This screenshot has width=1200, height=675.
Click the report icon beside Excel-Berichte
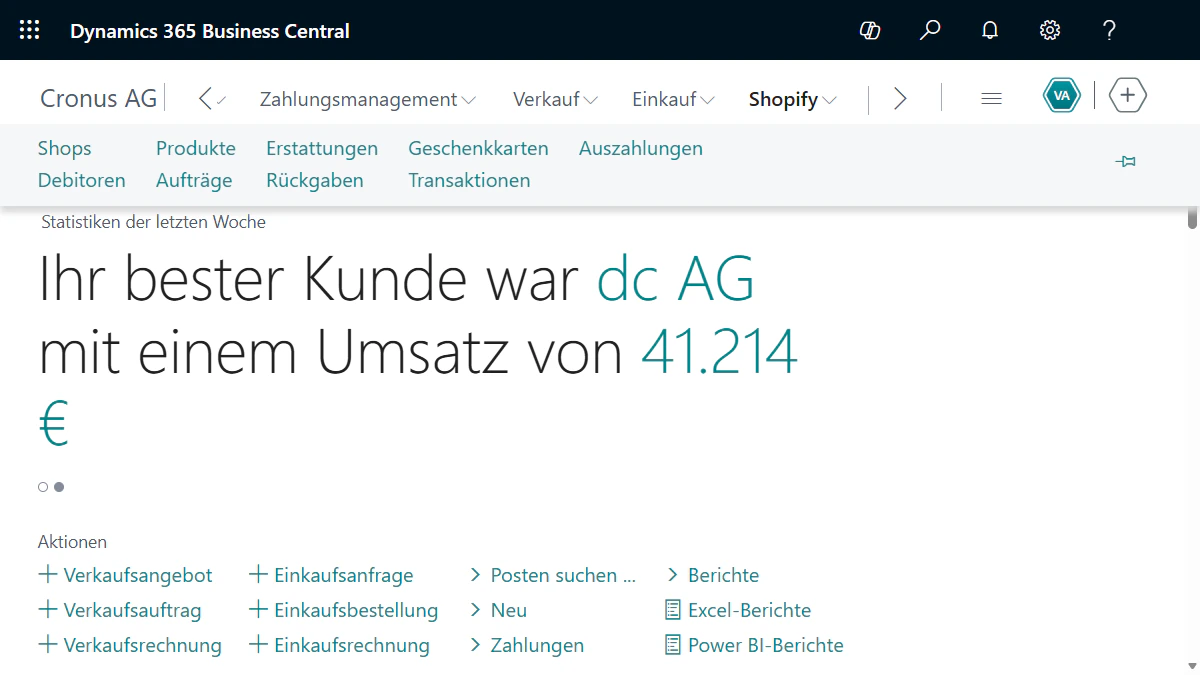click(x=673, y=609)
